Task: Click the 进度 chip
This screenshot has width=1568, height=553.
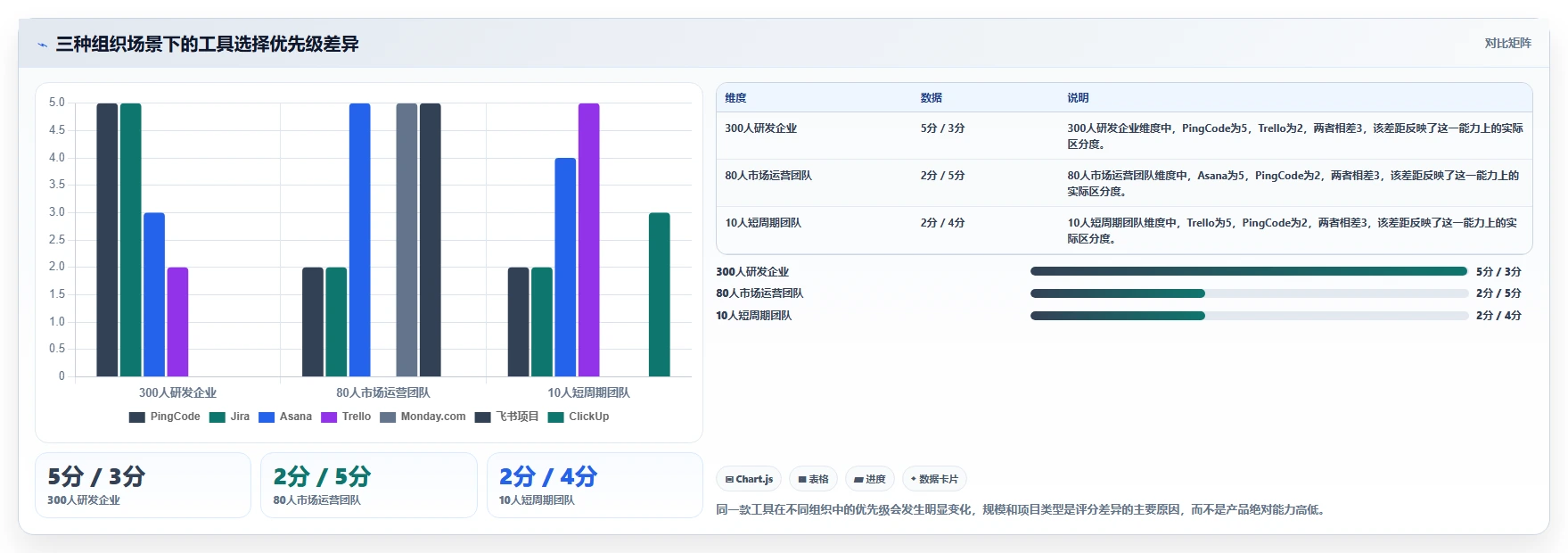Action: point(870,479)
